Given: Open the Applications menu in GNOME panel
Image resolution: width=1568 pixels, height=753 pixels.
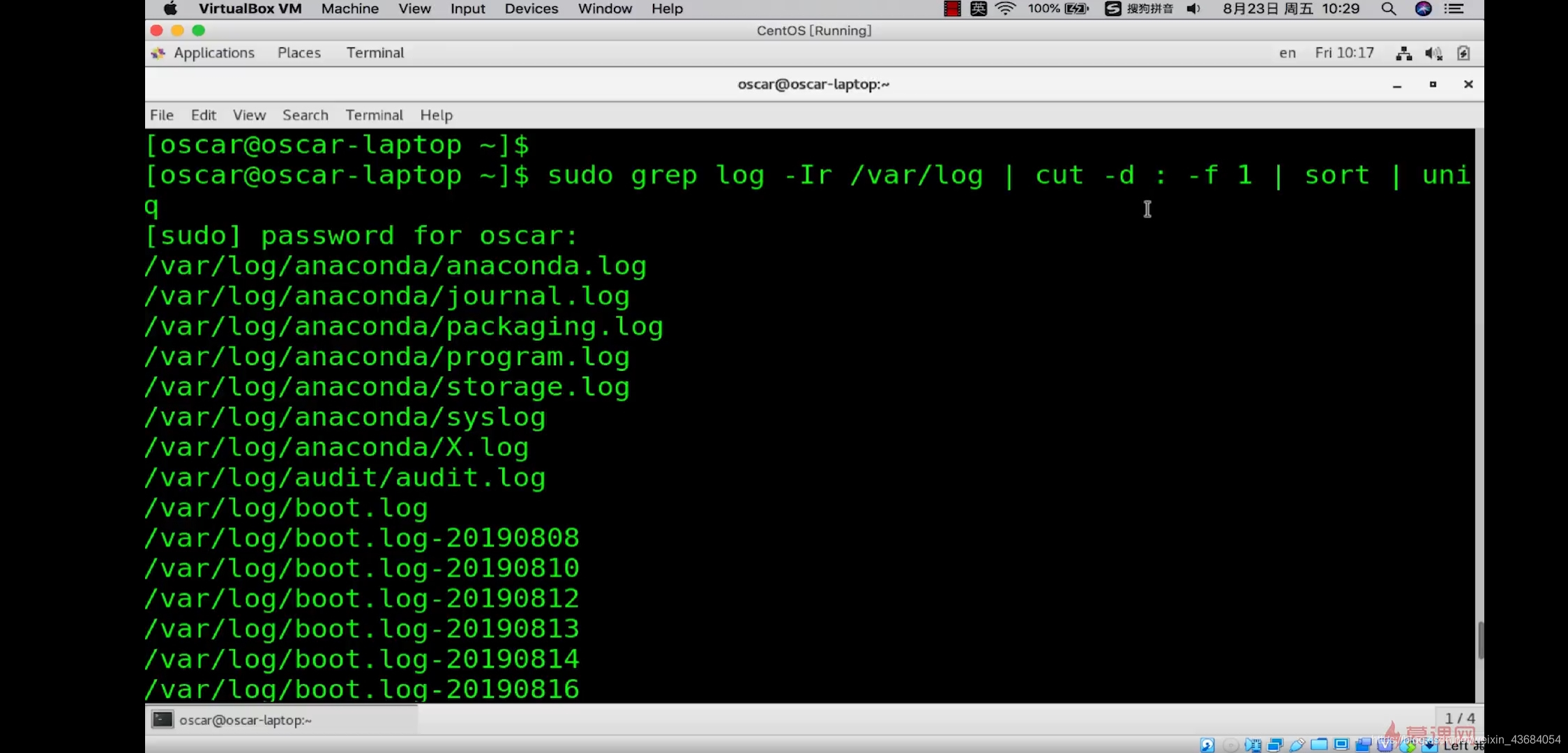Looking at the screenshot, I should tap(213, 53).
